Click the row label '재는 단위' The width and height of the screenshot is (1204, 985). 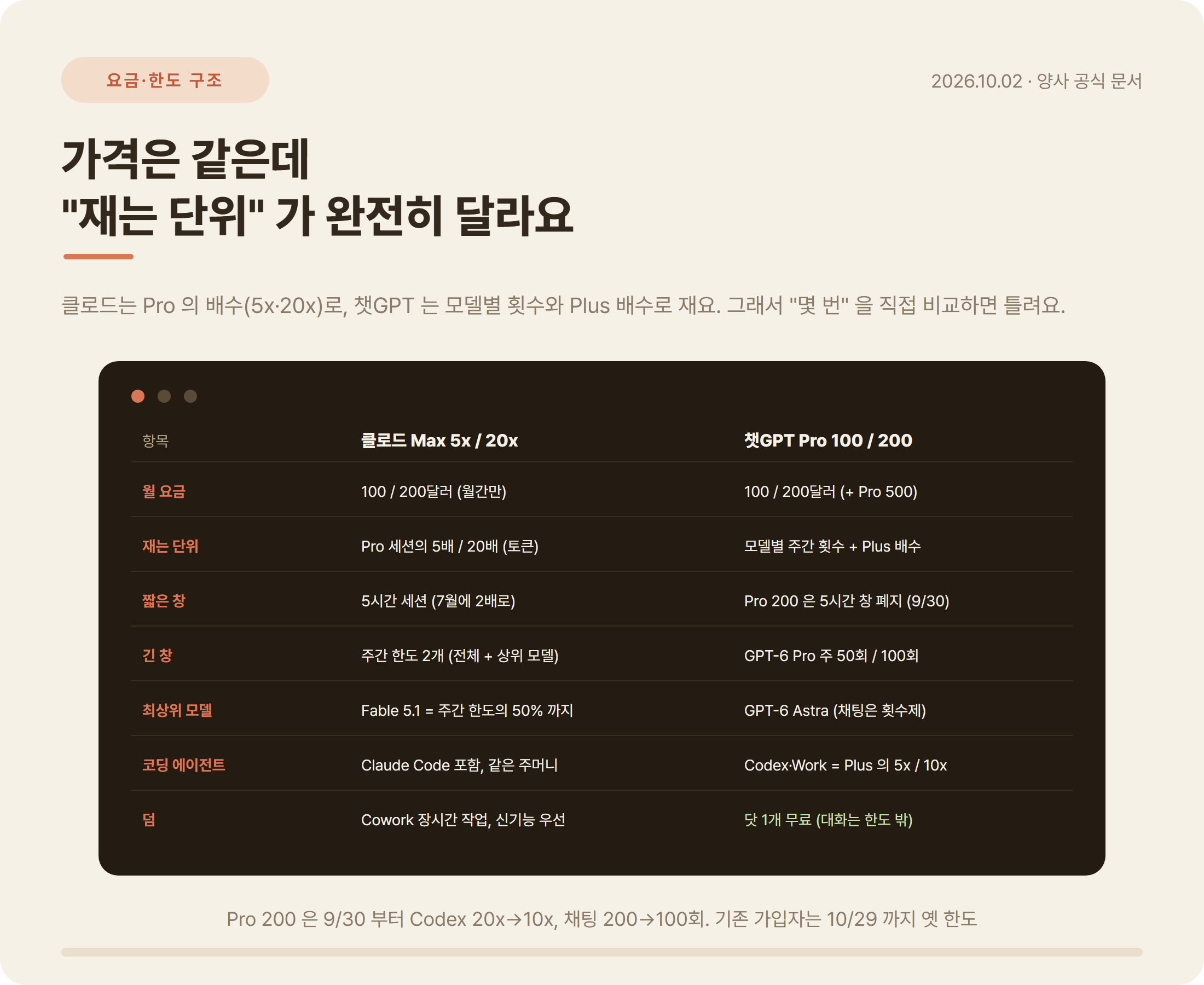pos(170,546)
